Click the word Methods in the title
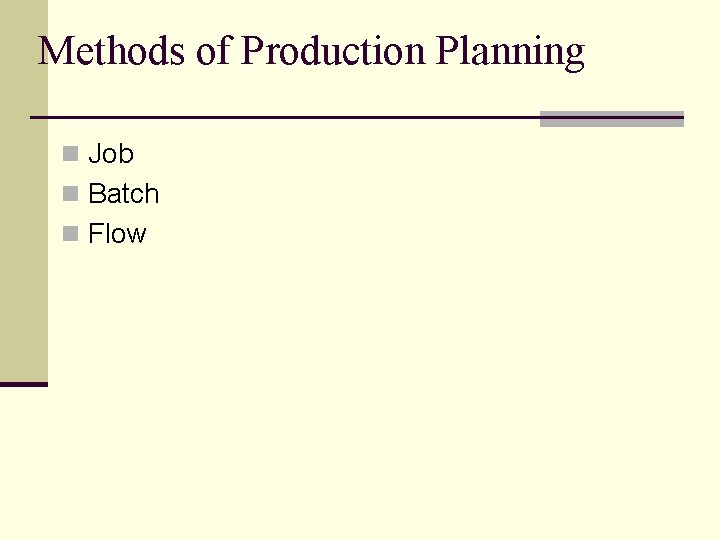This screenshot has width=720, height=540. click(x=112, y=51)
